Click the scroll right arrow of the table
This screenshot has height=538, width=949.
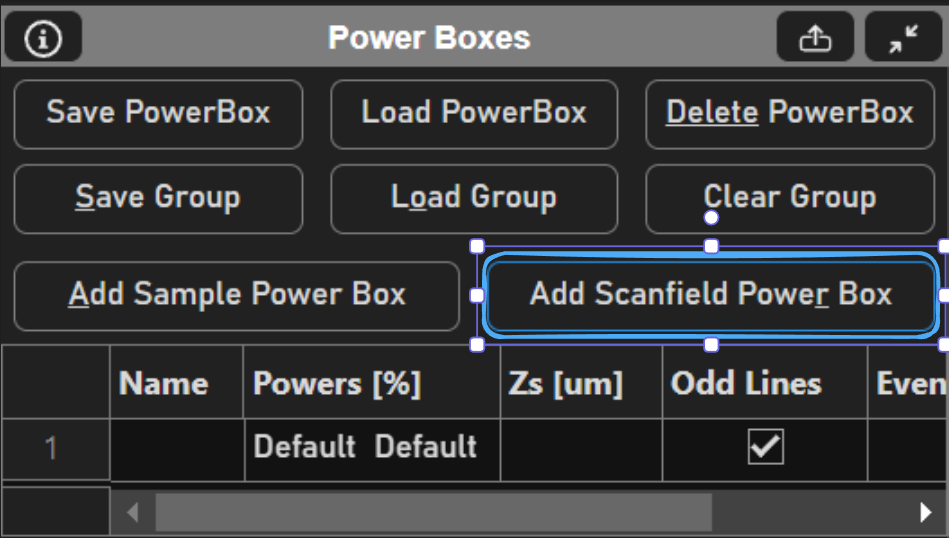tap(925, 513)
